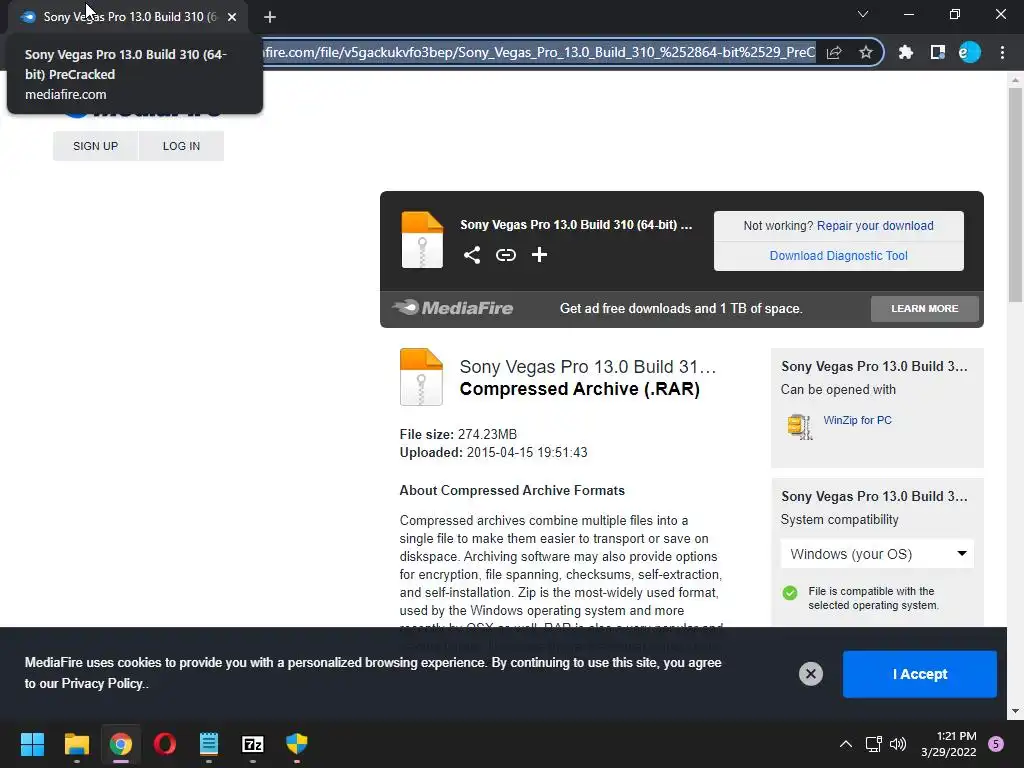Open Chrome side panel icon
This screenshot has width=1024, height=768.
[x=937, y=52]
